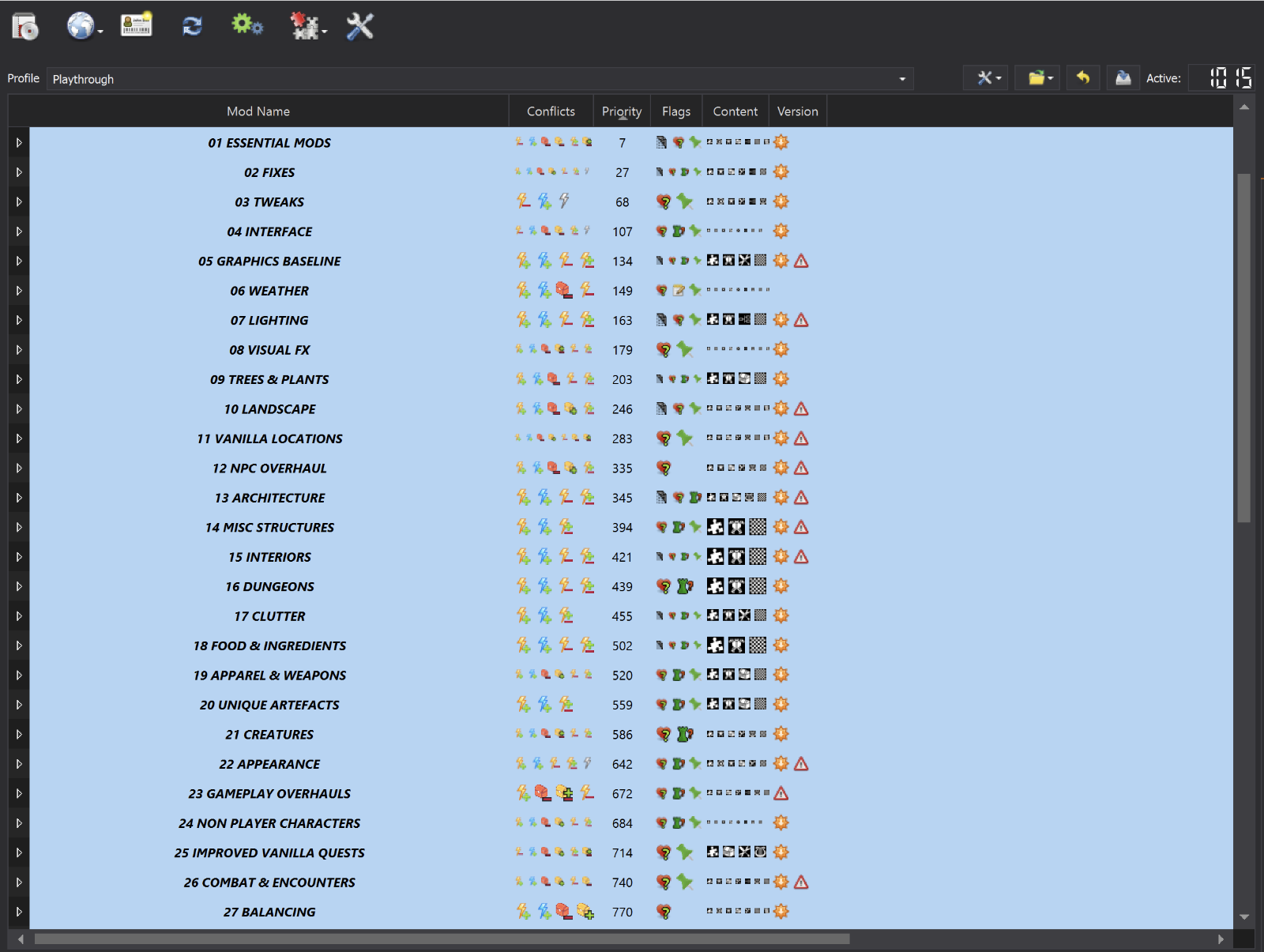Click the red conflict icon in 06 WEATHER row

tap(563, 290)
